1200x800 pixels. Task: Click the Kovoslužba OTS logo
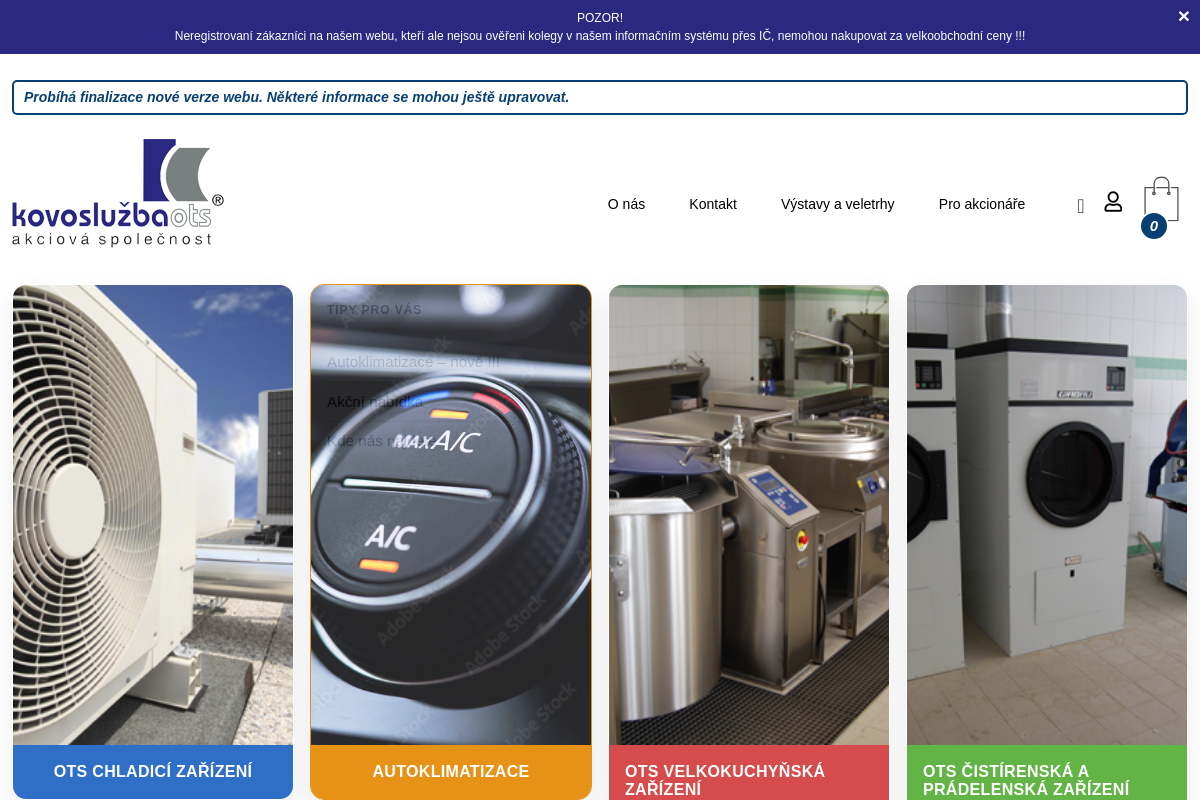(x=118, y=193)
